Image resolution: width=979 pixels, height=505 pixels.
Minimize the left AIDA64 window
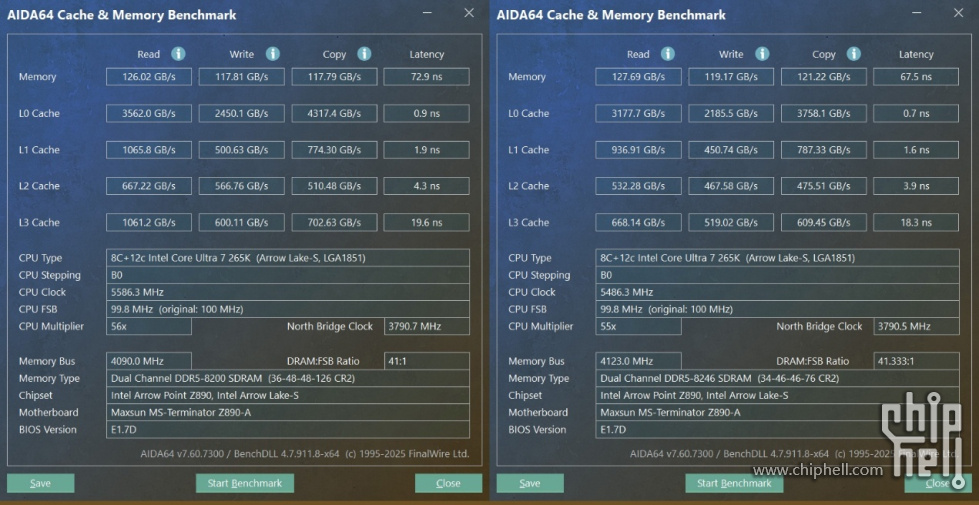click(x=428, y=13)
